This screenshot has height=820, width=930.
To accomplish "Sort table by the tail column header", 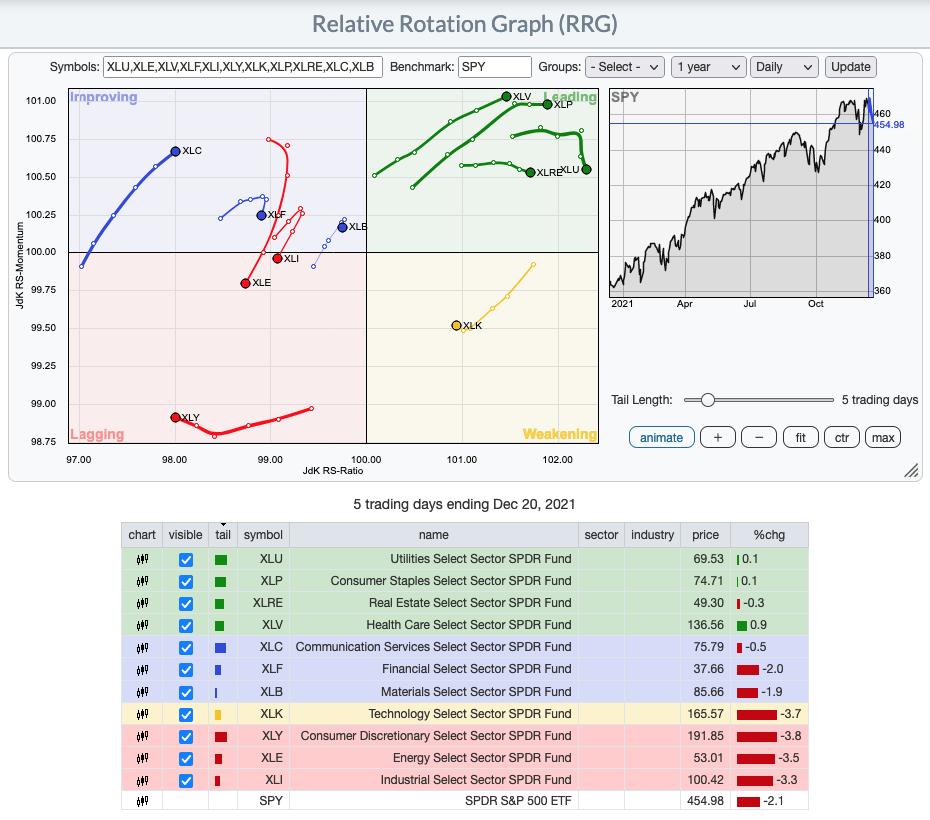I will coord(223,535).
